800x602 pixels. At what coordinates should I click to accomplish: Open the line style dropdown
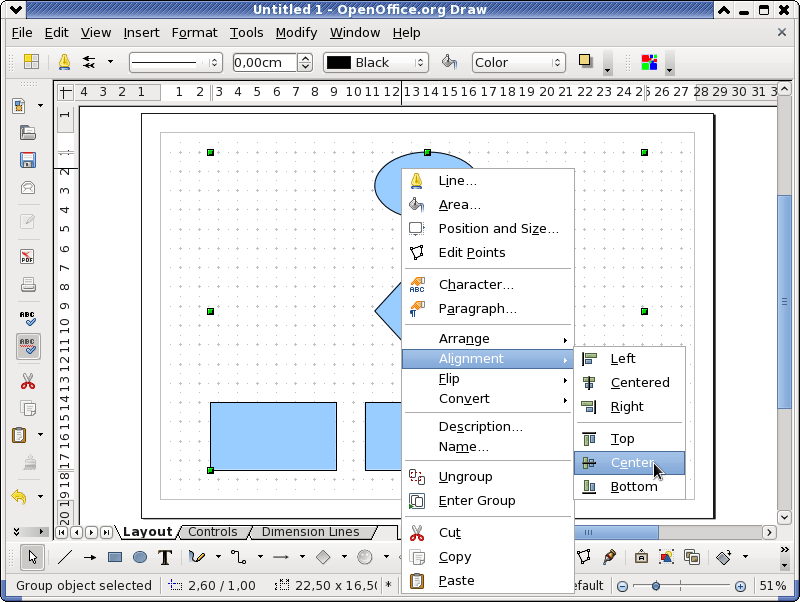[x=176, y=63]
